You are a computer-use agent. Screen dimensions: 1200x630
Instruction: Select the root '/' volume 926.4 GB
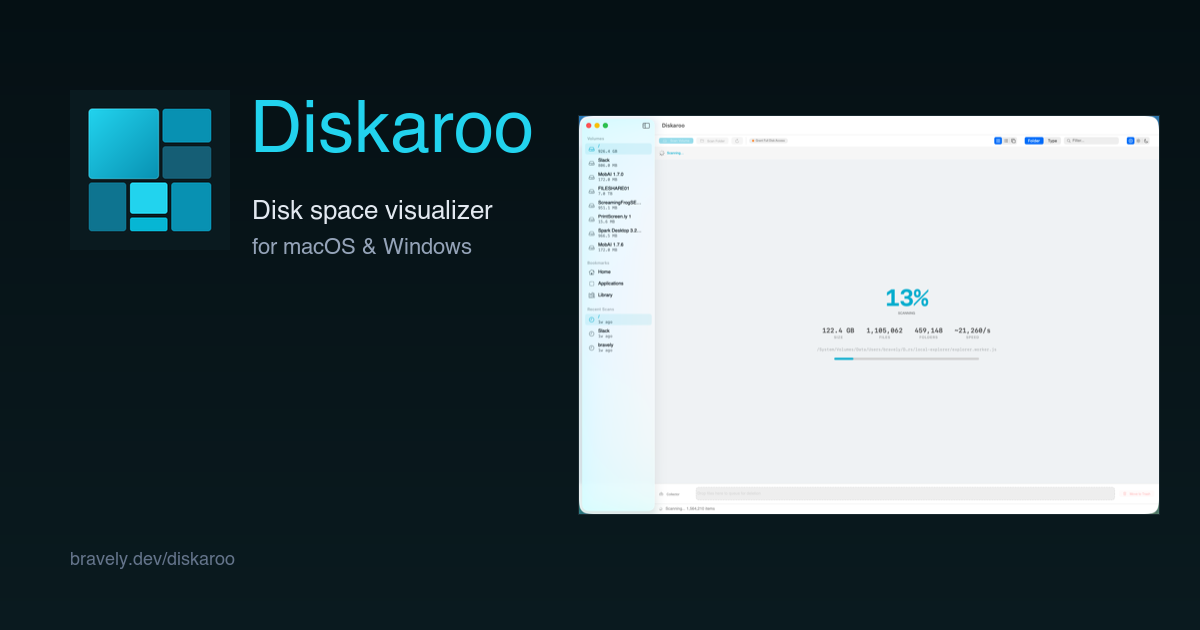click(x=618, y=149)
